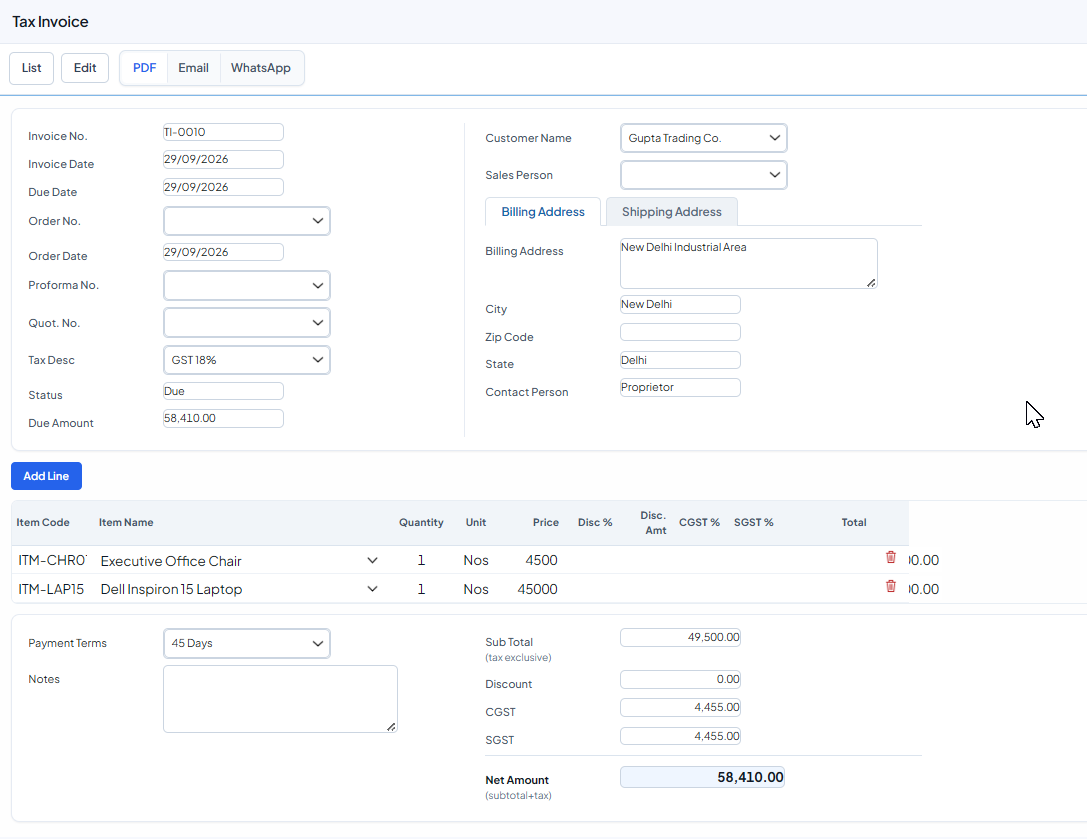Click the Contact Person field
This screenshot has height=839, width=1087.
tap(680, 388)
